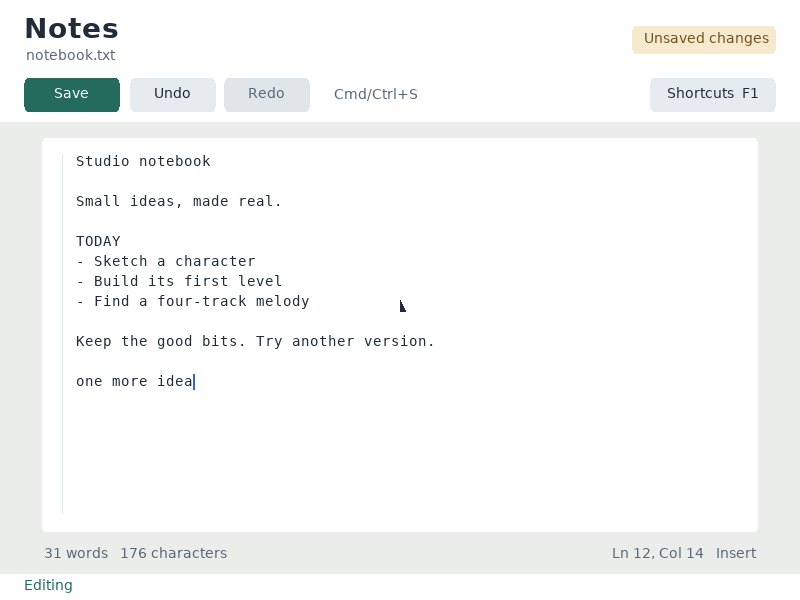Screen dimensions: 800x600
Task: Click the '- Sketch a character' line
Action: click(166, 261)
